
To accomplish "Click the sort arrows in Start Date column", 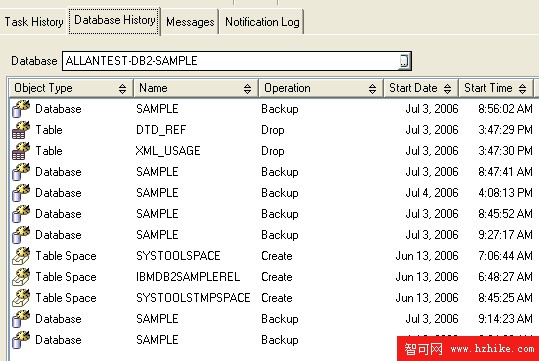I will coord(447,89).
